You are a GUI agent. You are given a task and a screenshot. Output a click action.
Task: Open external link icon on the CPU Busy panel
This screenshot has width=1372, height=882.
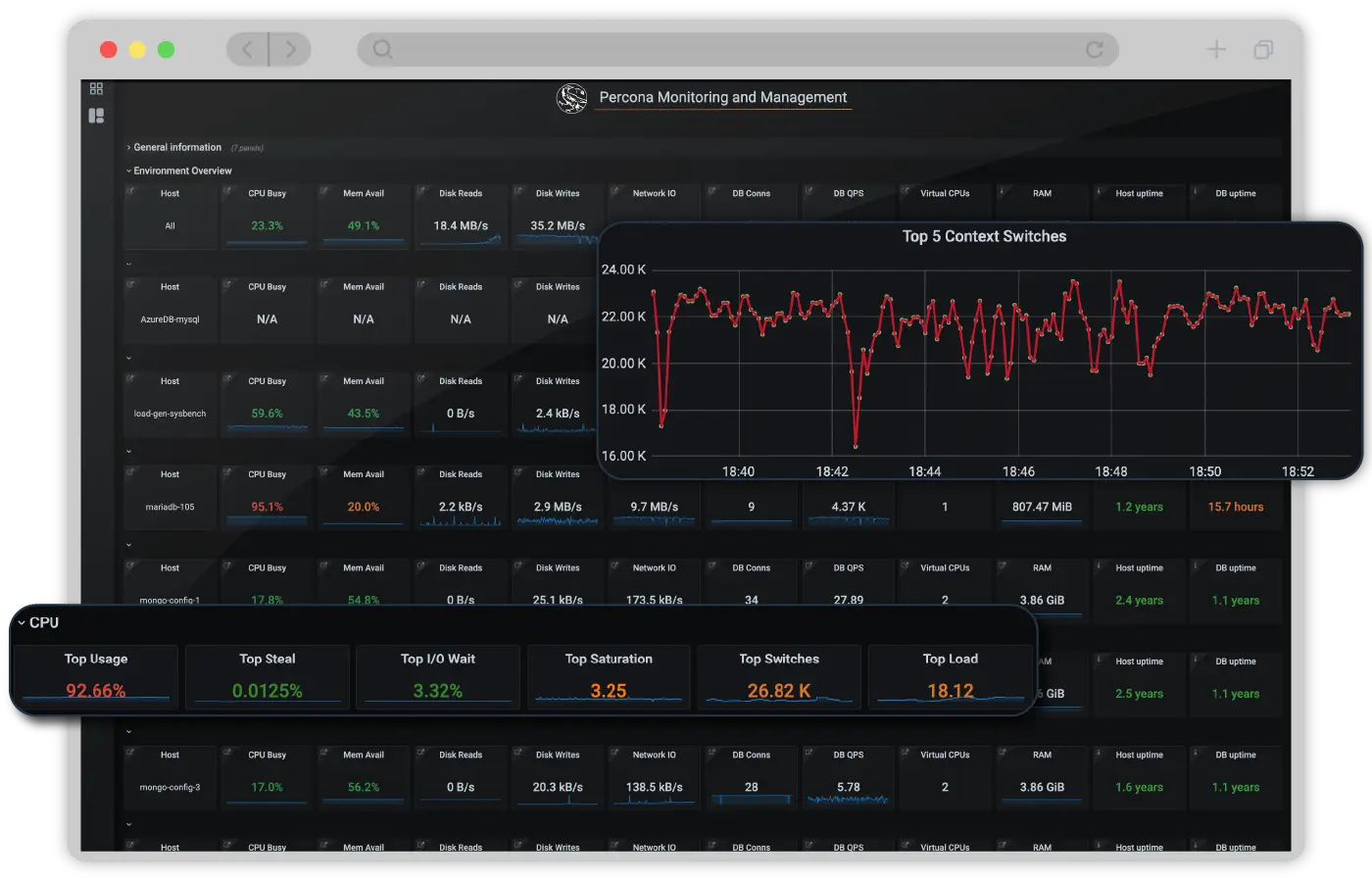[x=226, y=192]
